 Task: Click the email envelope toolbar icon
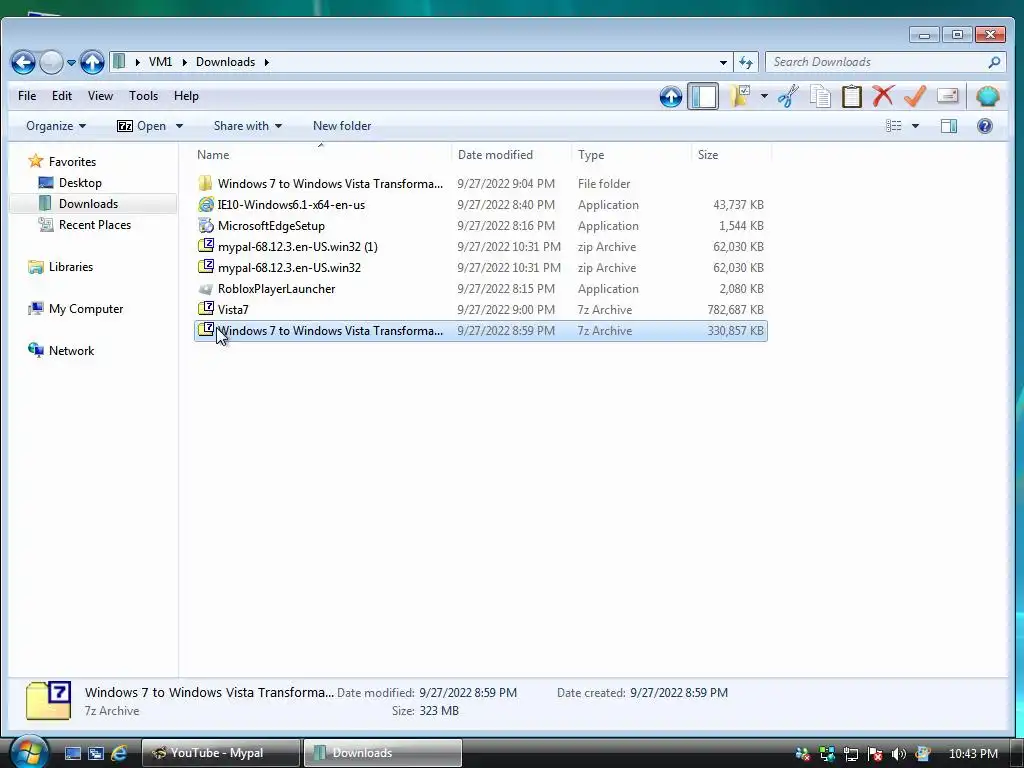click(947, 96)
